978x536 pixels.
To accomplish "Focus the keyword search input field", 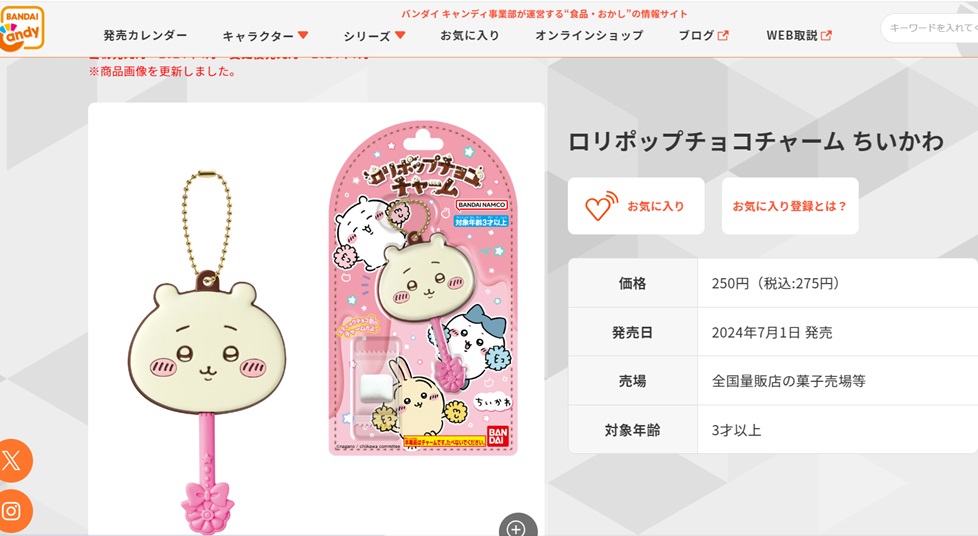I will [929, 28].
